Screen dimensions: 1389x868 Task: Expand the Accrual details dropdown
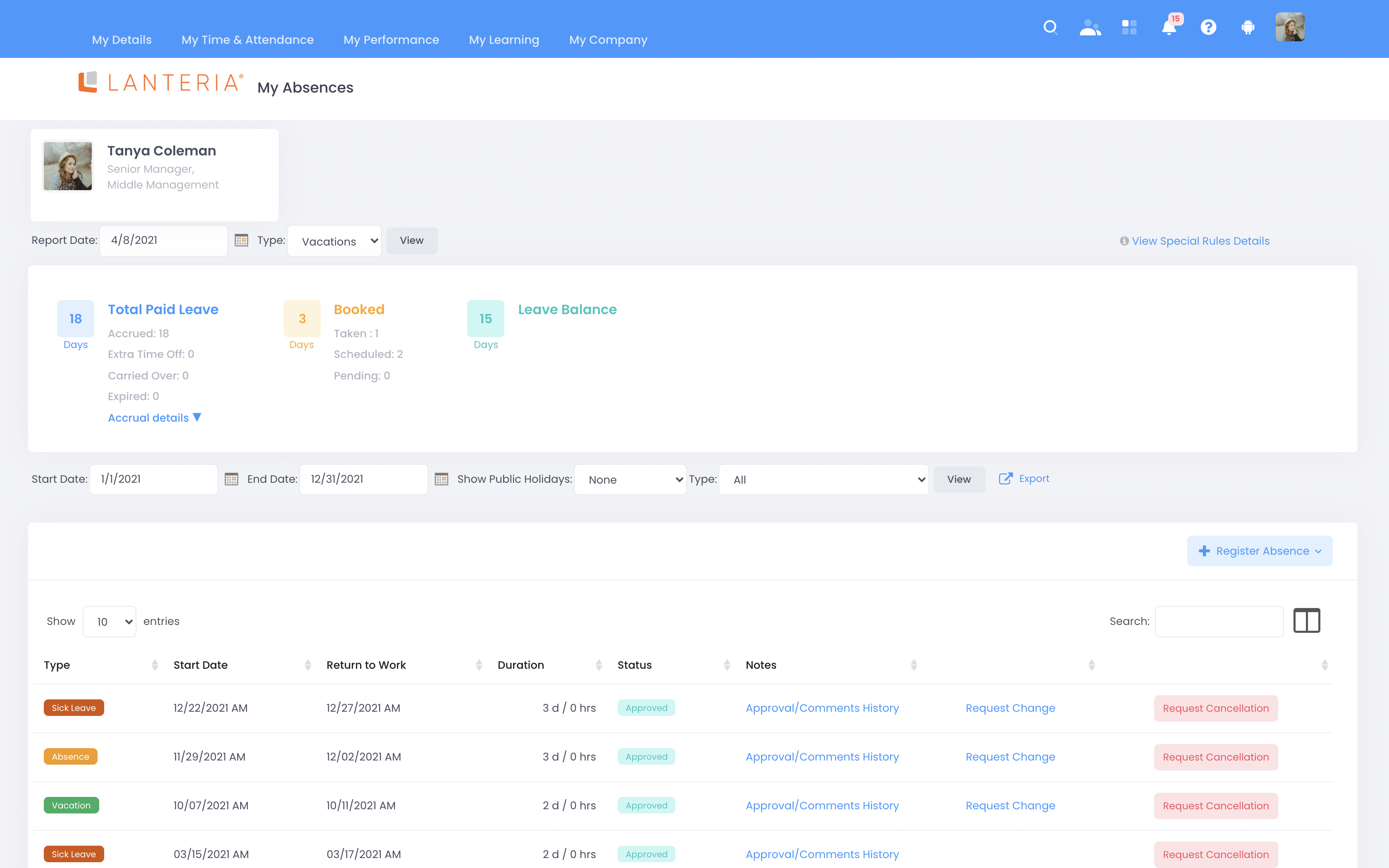coord(154,417)
